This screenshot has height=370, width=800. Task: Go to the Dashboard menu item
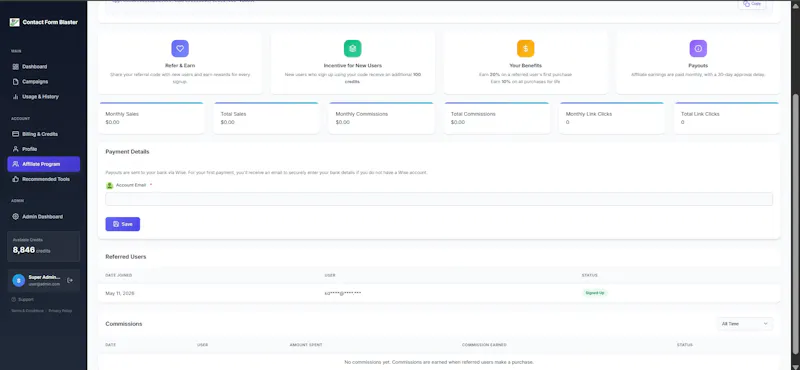pyautogui.click(x=43, y=67)
